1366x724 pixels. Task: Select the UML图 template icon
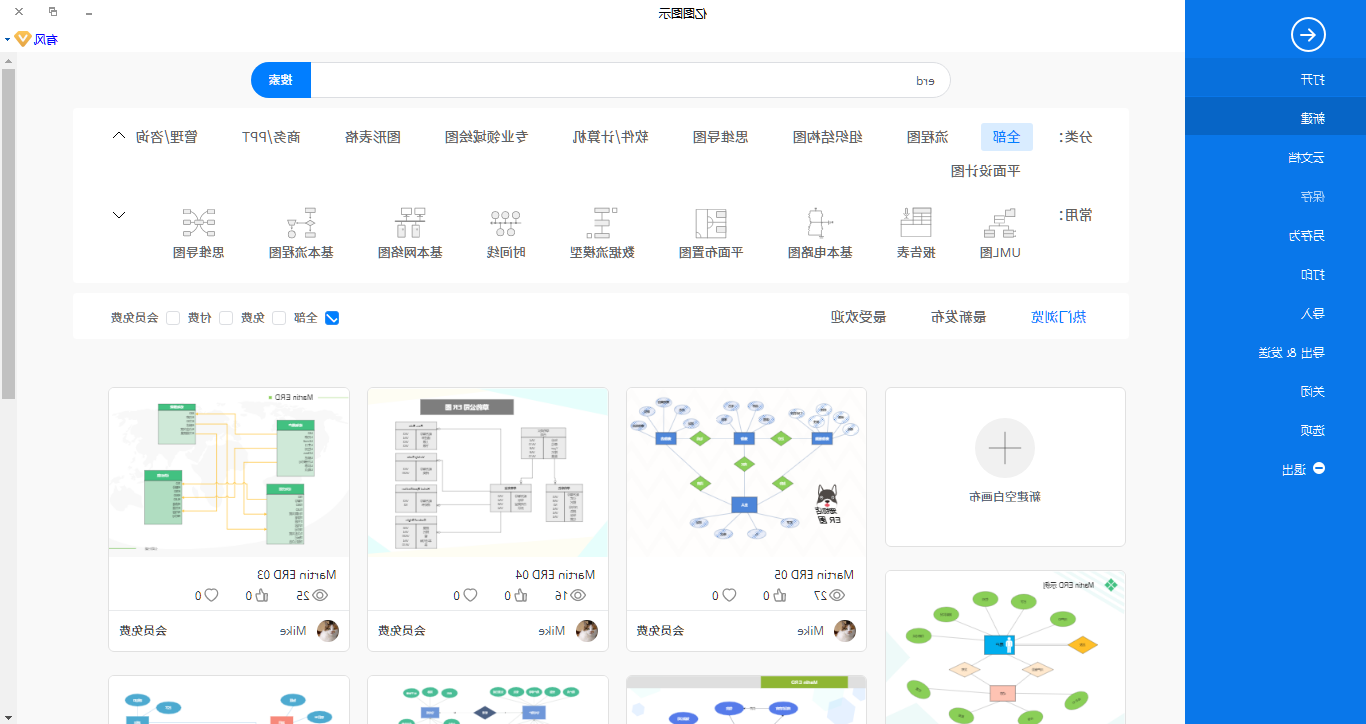[1000, 223]
